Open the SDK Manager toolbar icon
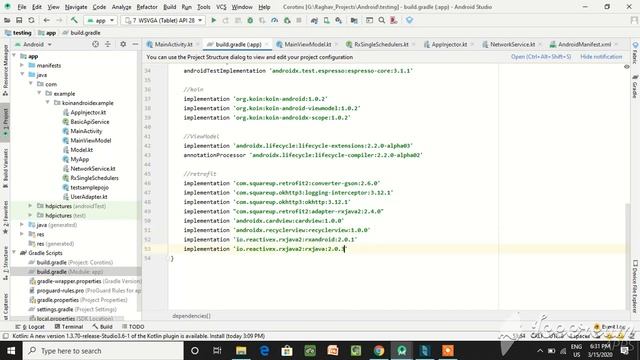Image resolution: width=640 pixels, height=360 pixels. coord(339,20)
